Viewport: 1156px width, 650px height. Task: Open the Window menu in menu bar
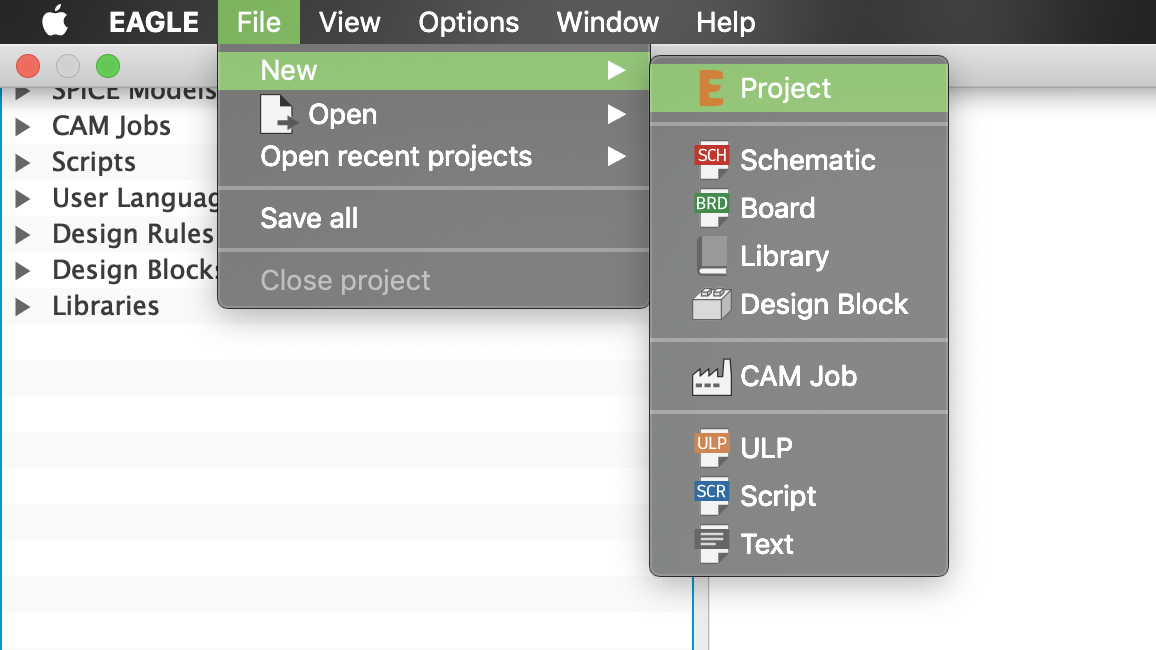(x=606, y=22)
